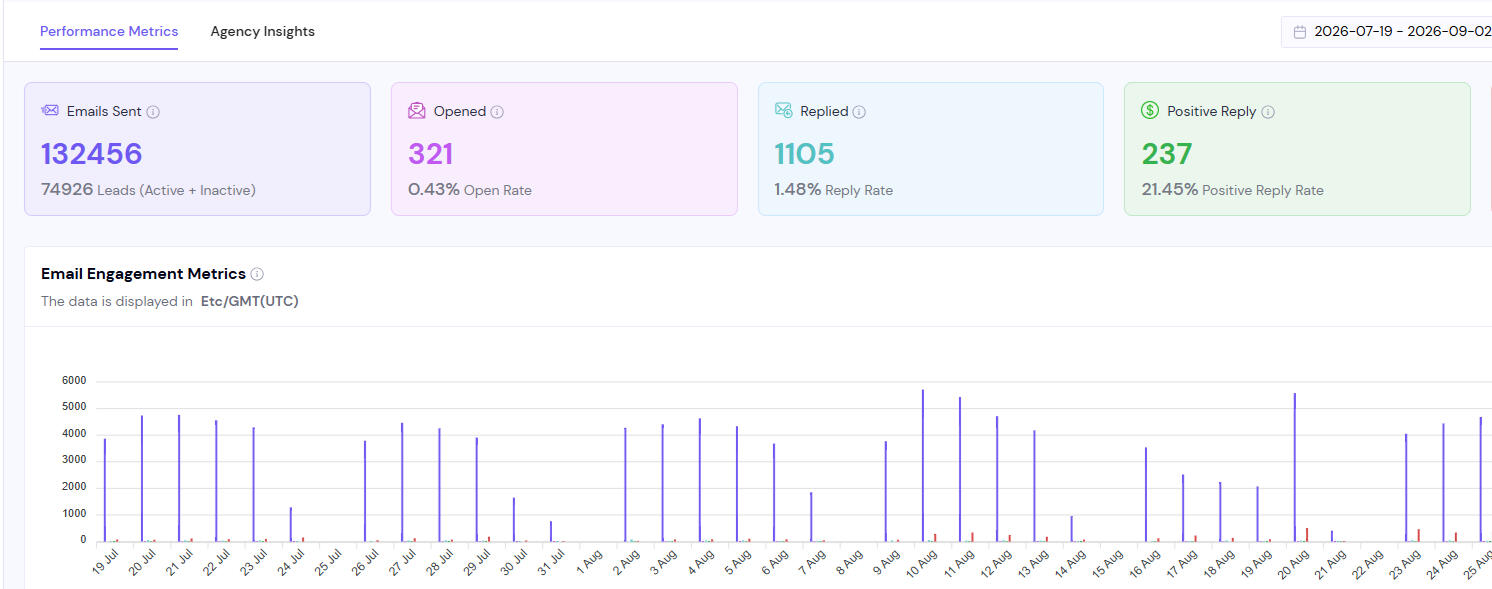Screen dimensions: 1492x589
Task: Select the 31 Jul sent bar
Action: click(551, 531)
